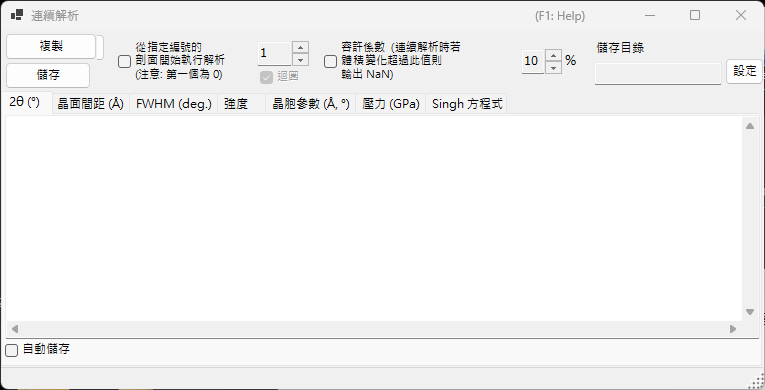The height and width of the screenshot is (390, 765).
Task: Switch to the 2θ (°) tab
Action: pyautogui.click(x=25, y=103)
